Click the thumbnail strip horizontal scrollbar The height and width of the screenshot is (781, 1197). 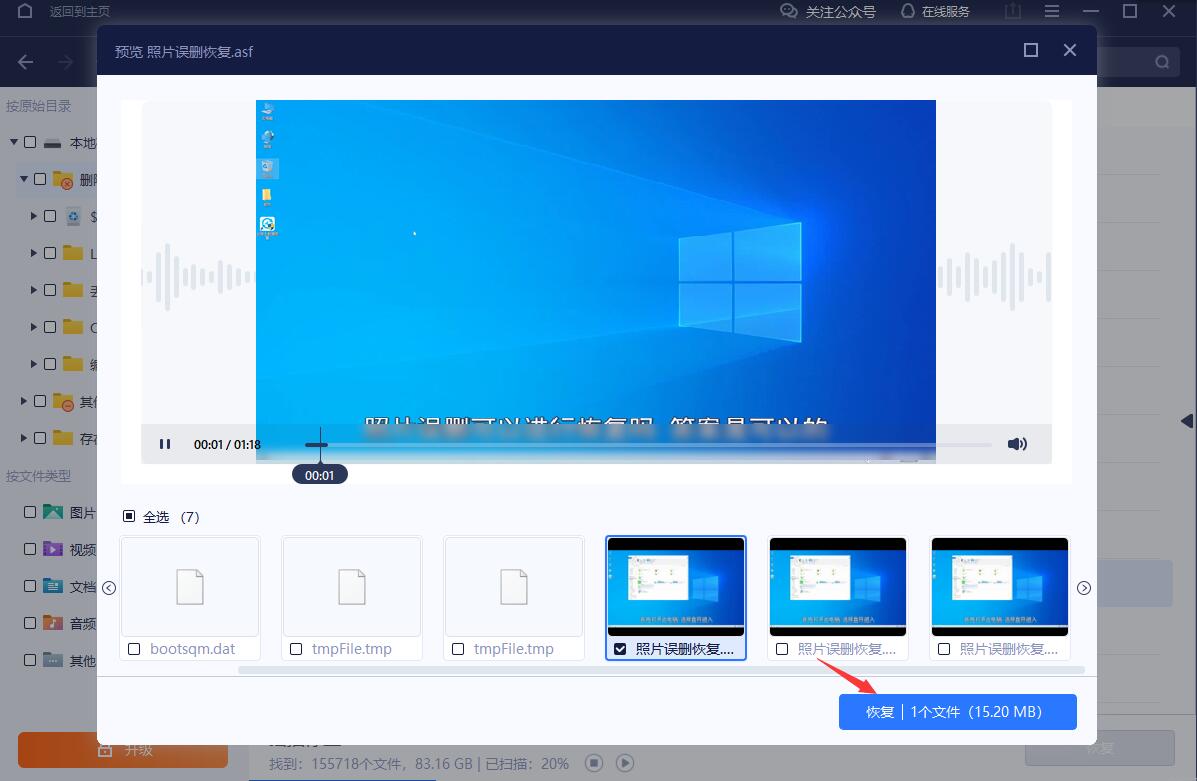click(x=661, y=670)
